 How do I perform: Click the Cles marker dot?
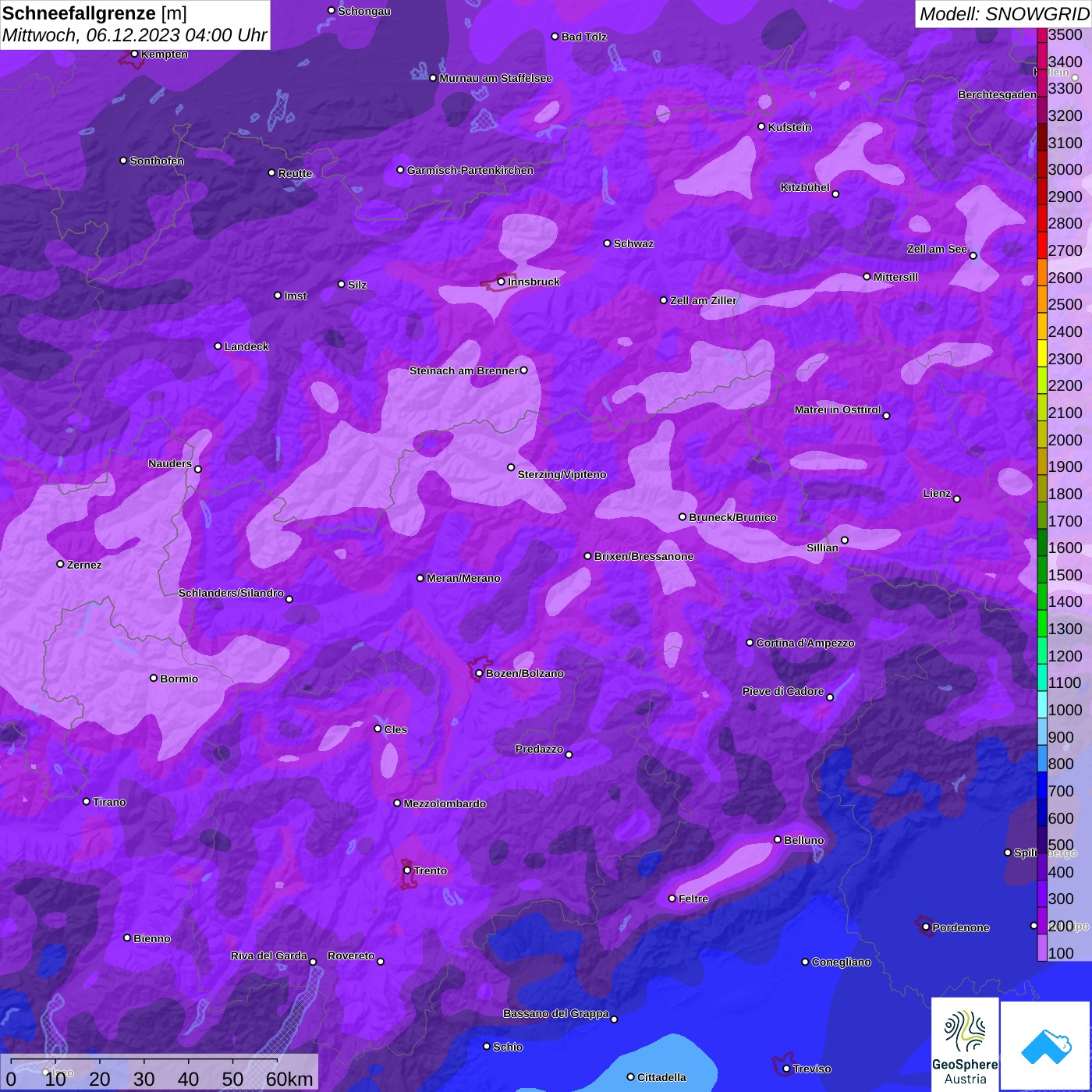click(x=378, y=729)
